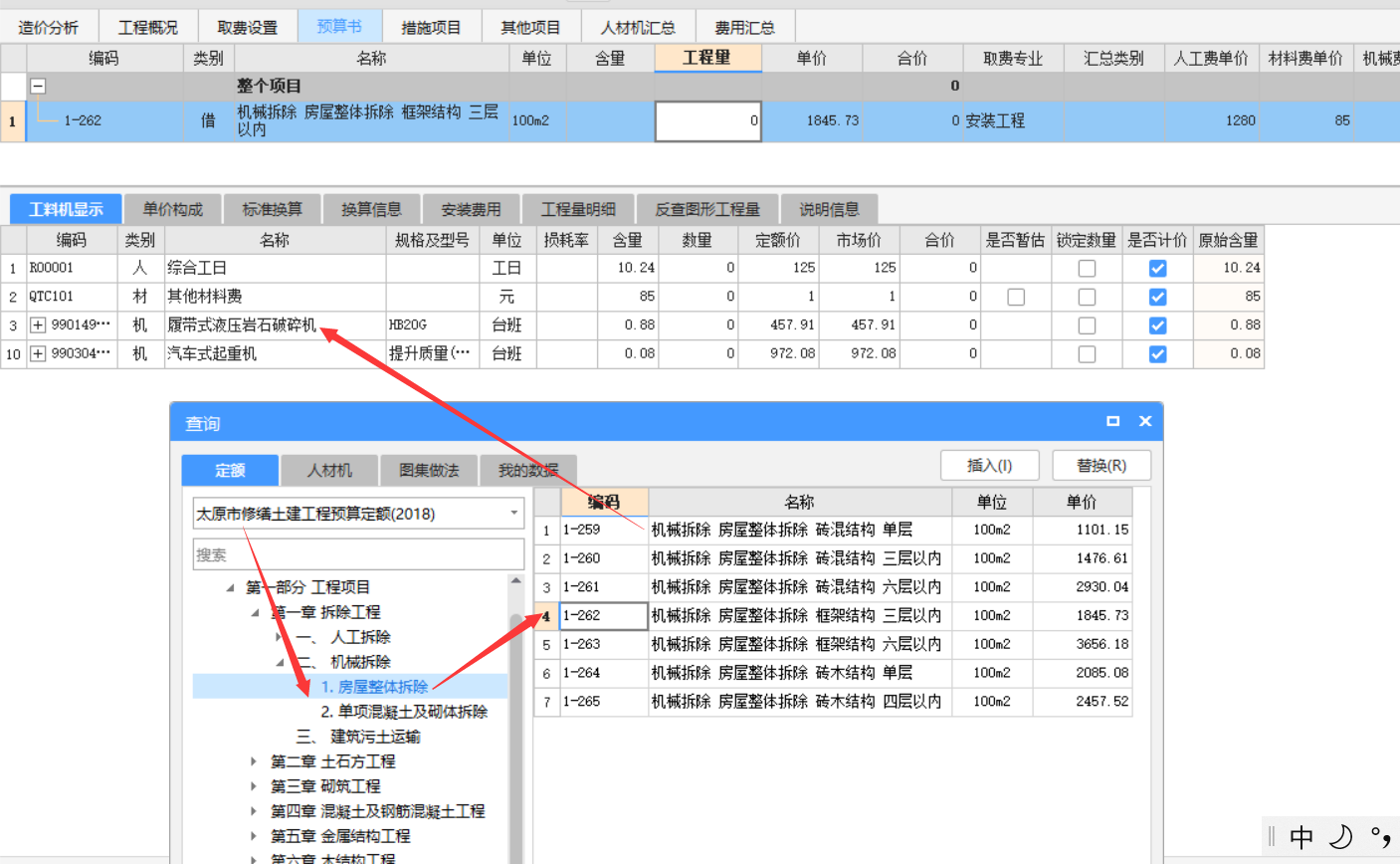Open the 取费设置 tab
Viewport: 1400px width, 864px height.
248,27
